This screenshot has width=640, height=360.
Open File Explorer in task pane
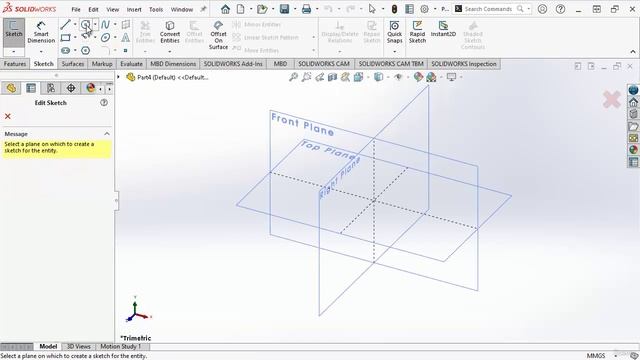click(x=633, y=127)
